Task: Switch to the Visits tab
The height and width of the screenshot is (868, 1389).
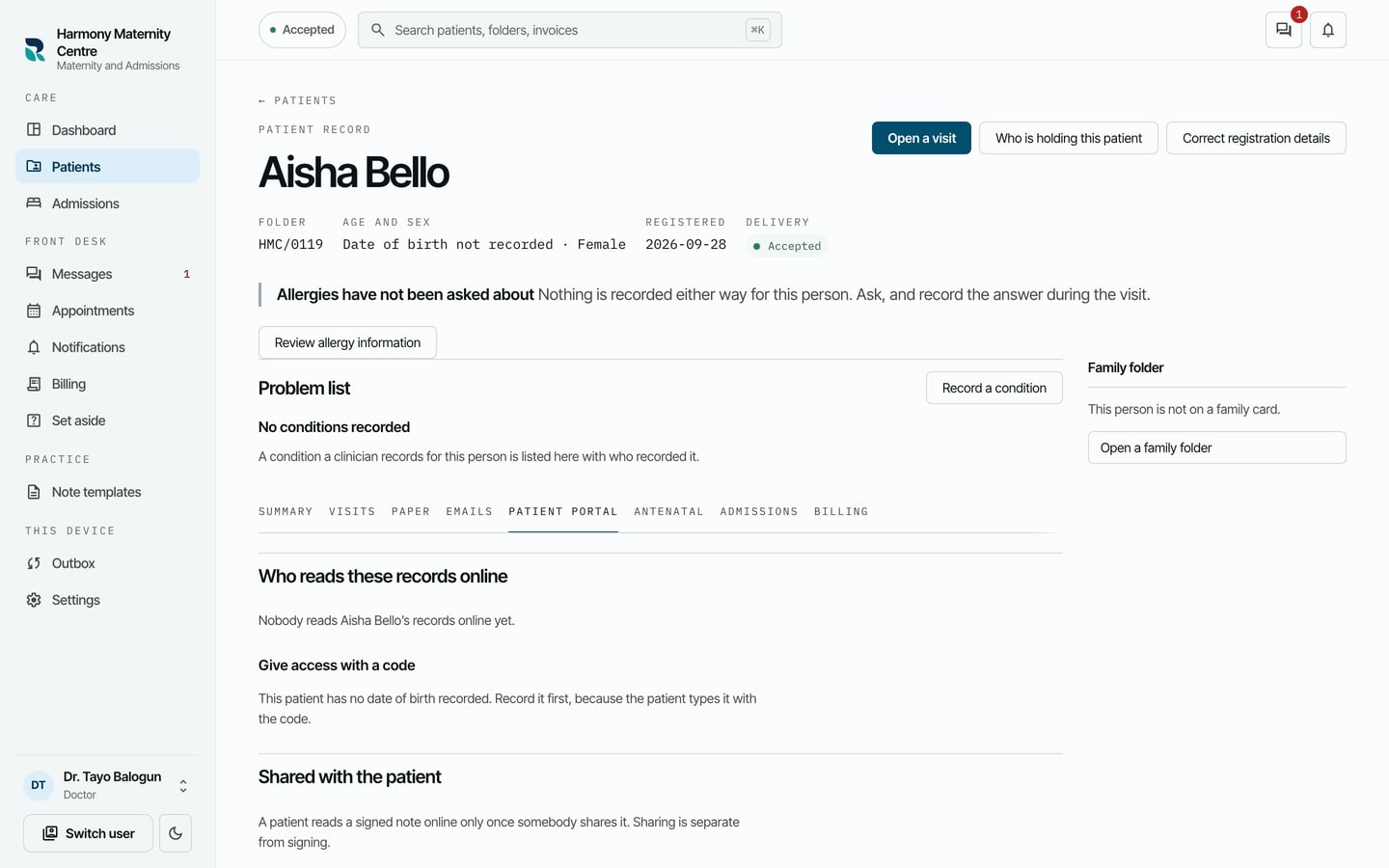Action: click(352, 512)
